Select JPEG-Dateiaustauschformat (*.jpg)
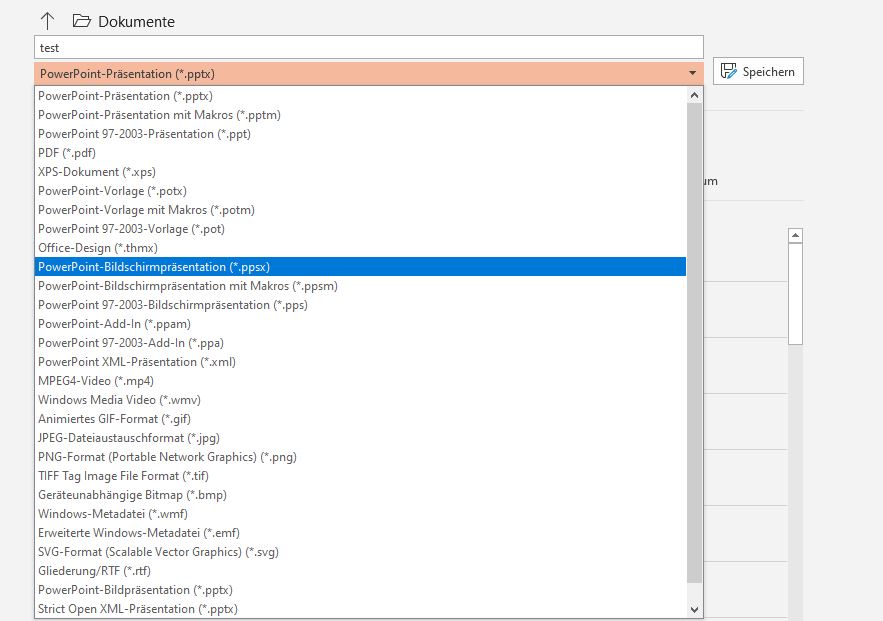Viewport: 883px width, 621px height. (x=360, y=438)
